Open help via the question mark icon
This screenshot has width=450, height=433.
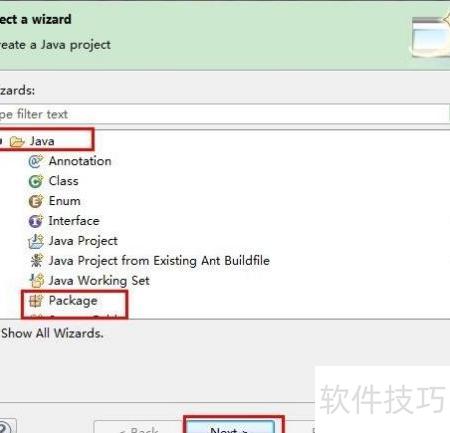click(x=5, y=427)
